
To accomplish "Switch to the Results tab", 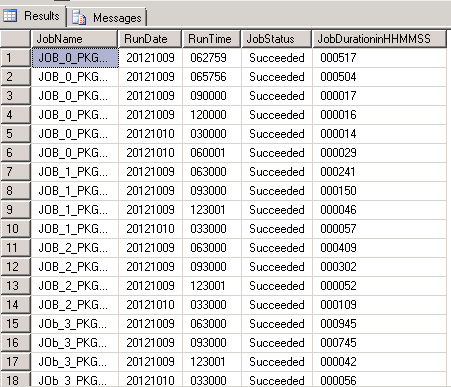I will pyautogui.click(x=33, y=16).
